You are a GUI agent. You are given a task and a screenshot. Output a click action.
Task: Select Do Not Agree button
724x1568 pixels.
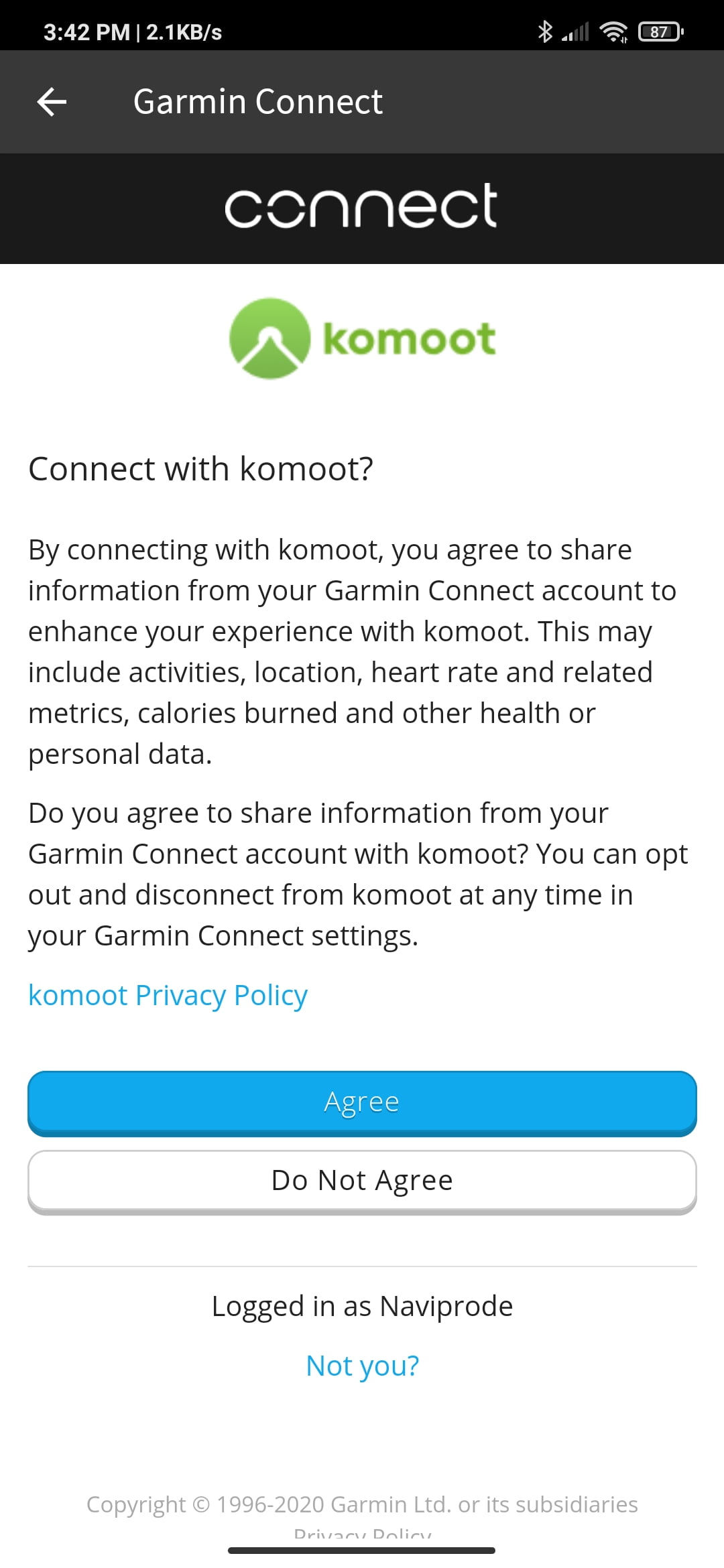pyautogui.click(x=362, y=1181)
